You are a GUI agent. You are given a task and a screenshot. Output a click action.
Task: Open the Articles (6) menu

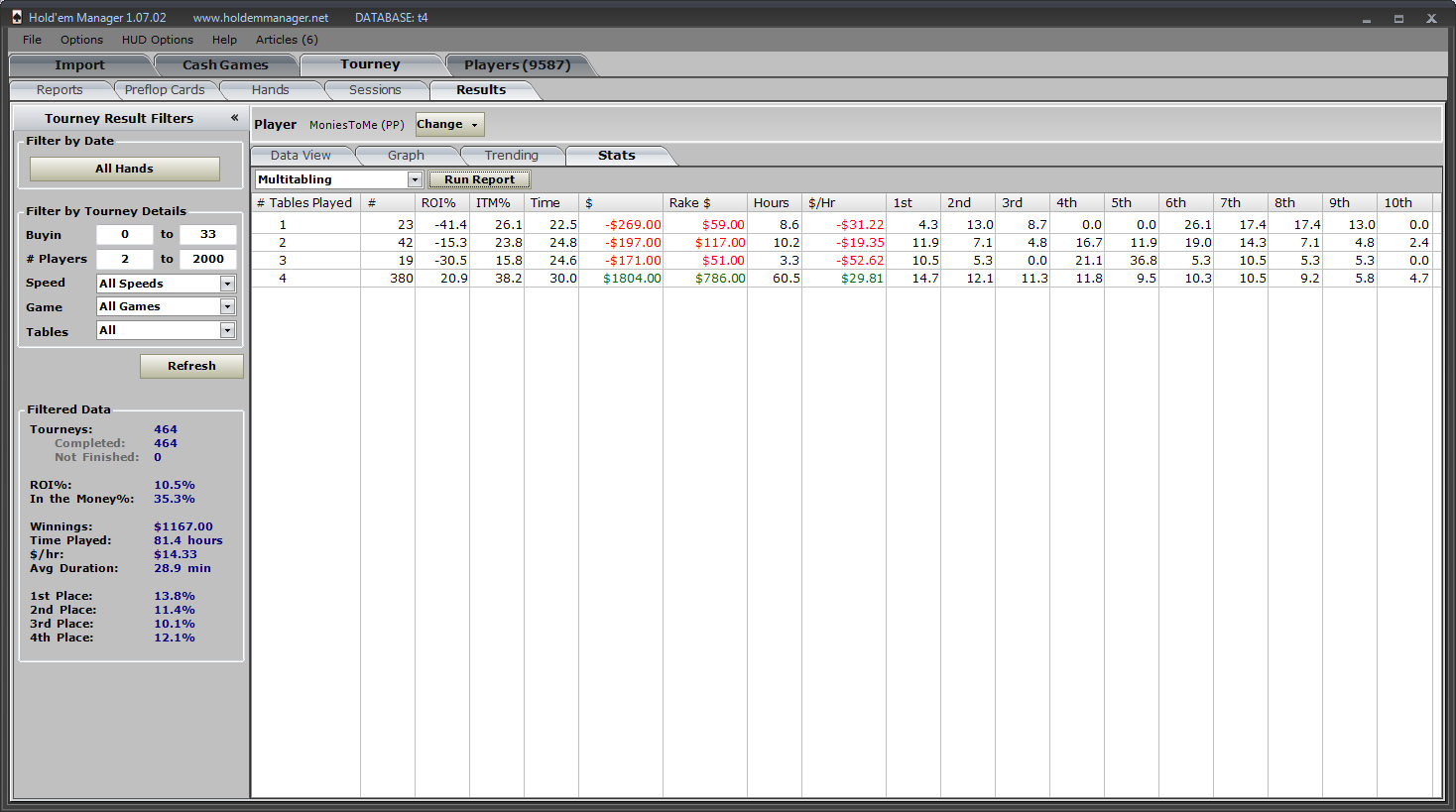[287, 40]
